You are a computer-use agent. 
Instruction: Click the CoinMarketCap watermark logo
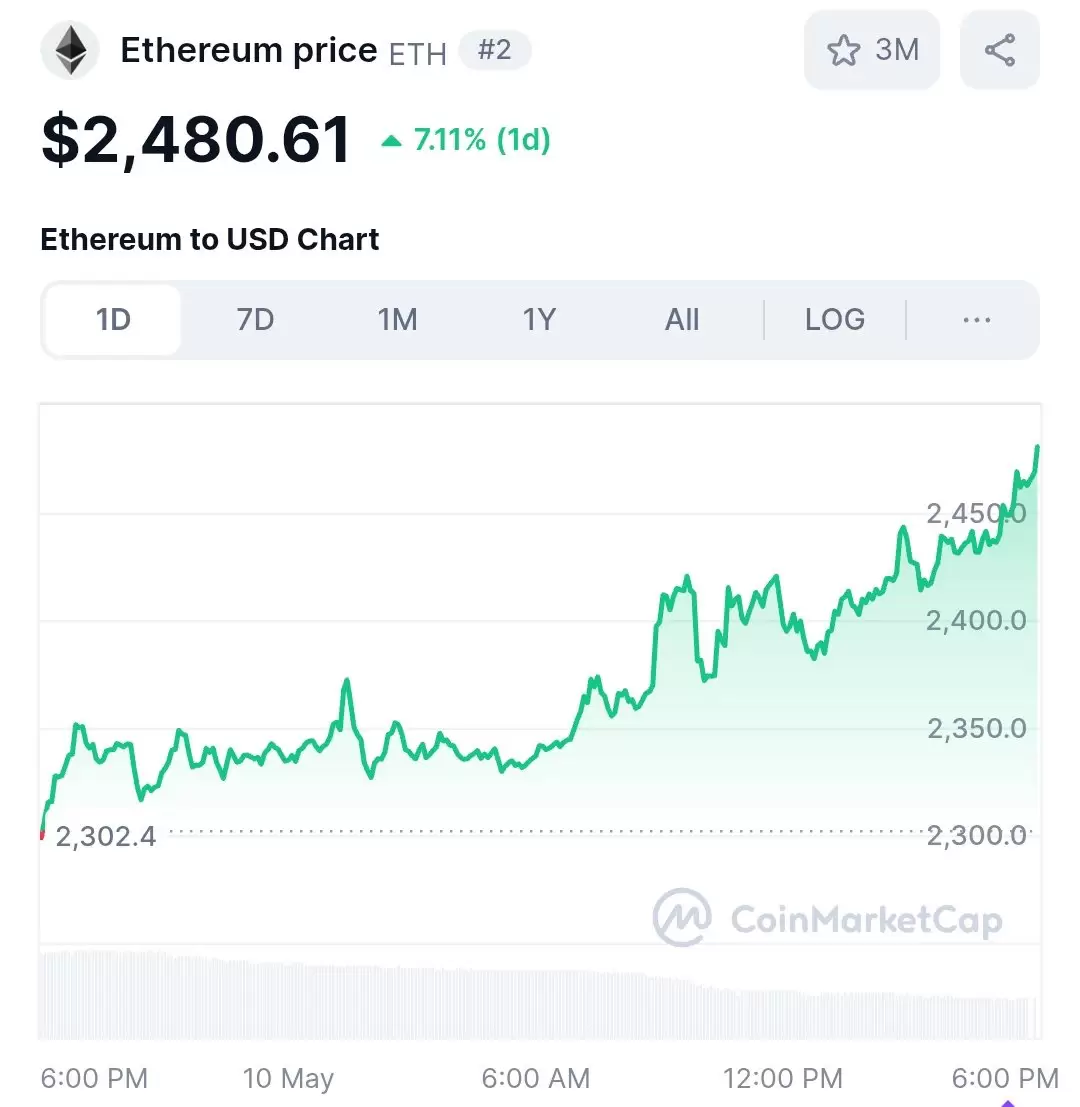828,918
